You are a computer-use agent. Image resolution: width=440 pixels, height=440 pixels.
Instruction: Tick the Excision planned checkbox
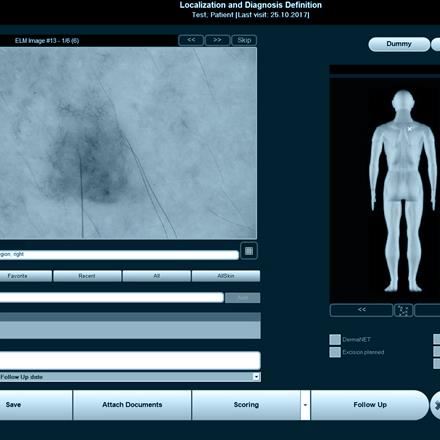335,352
